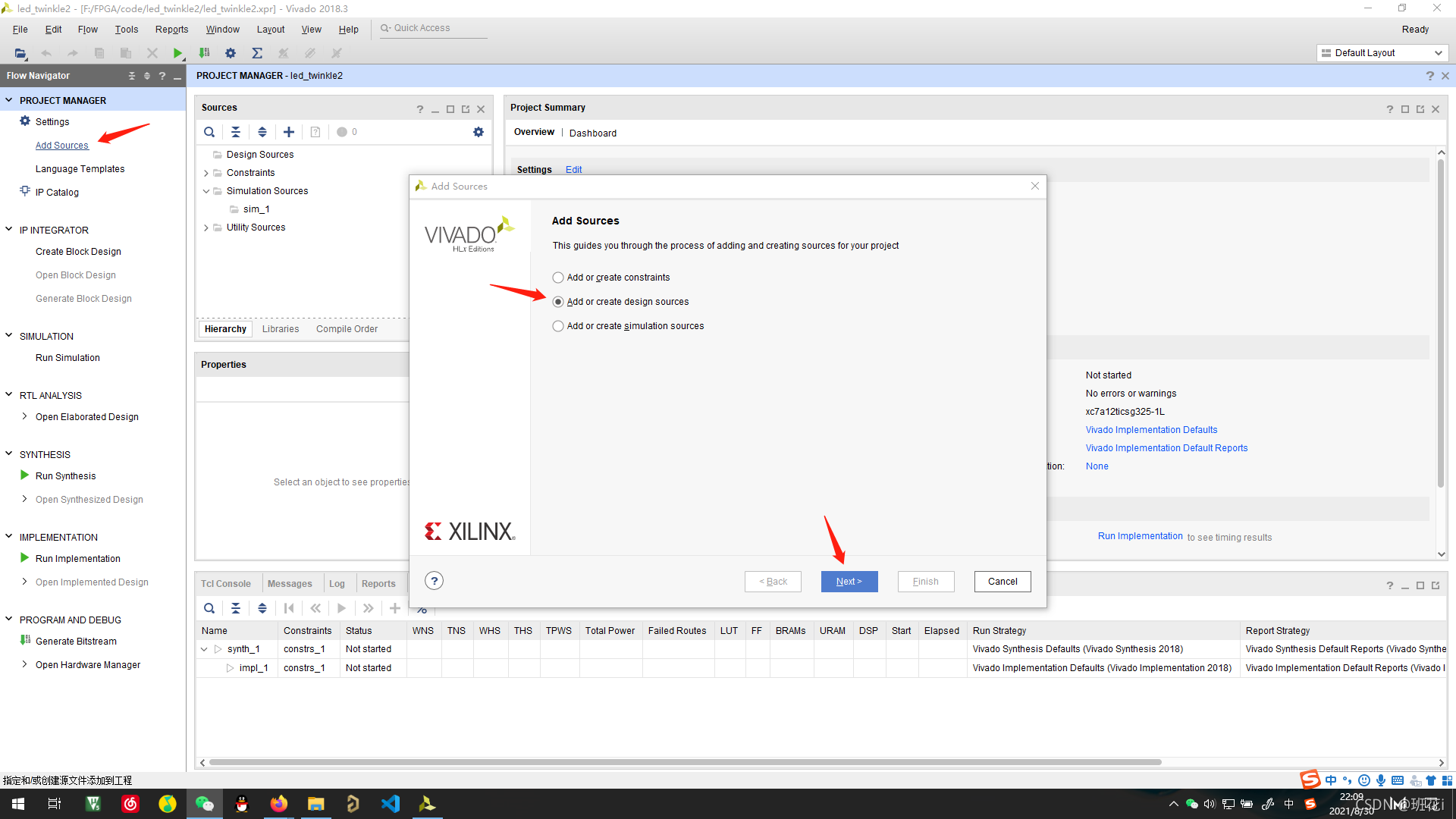Image resolution: width=1456 pixels, height=819 pixels.
Task: Click plus icon in Sources panel
Action: (x=289, y=132)
